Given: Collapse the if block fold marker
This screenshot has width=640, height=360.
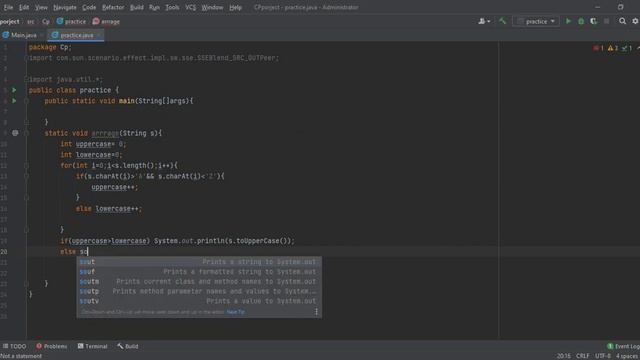Looking at the screenshot, I should click(26, 176).
